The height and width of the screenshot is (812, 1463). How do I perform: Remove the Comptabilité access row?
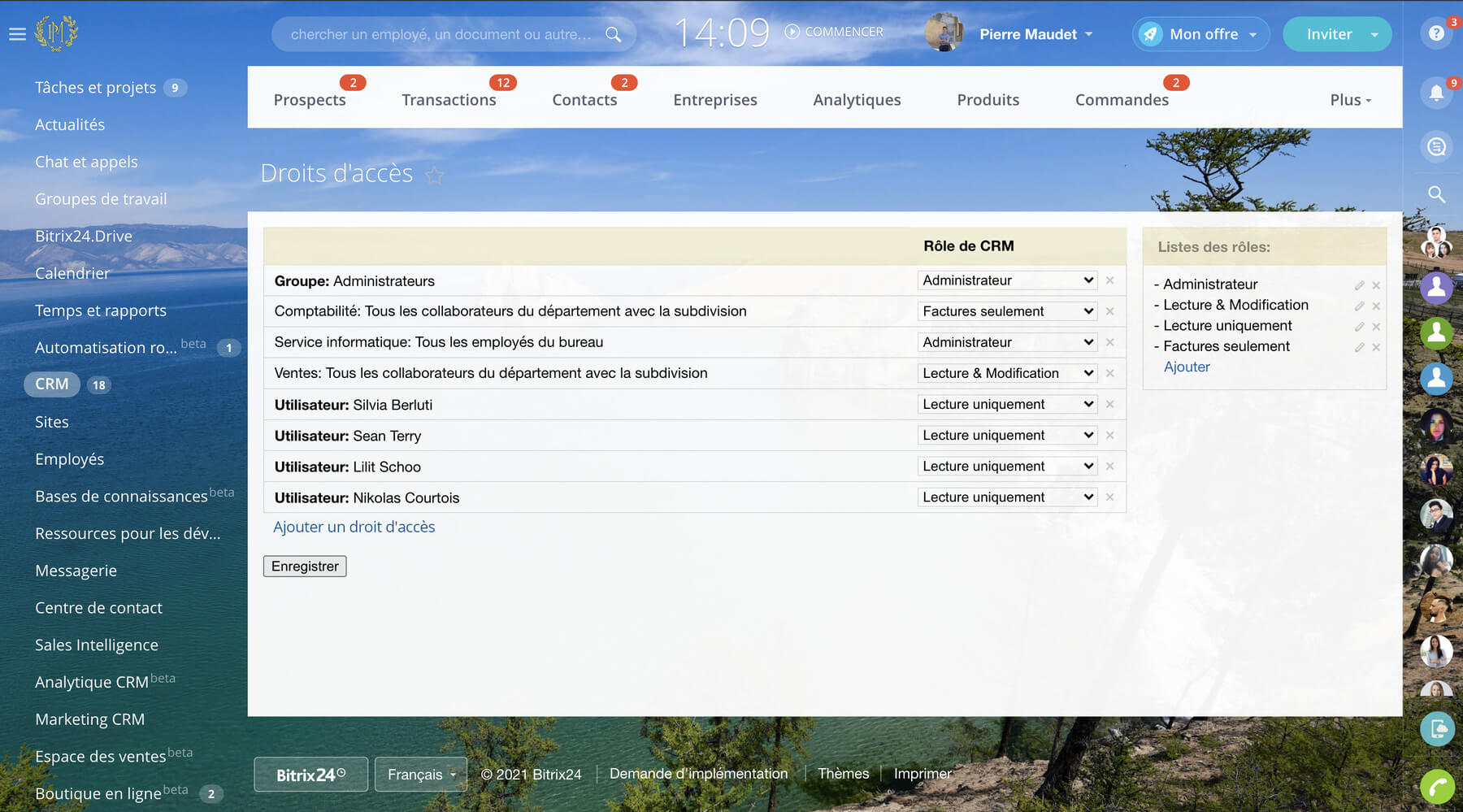pos(1109,311)
